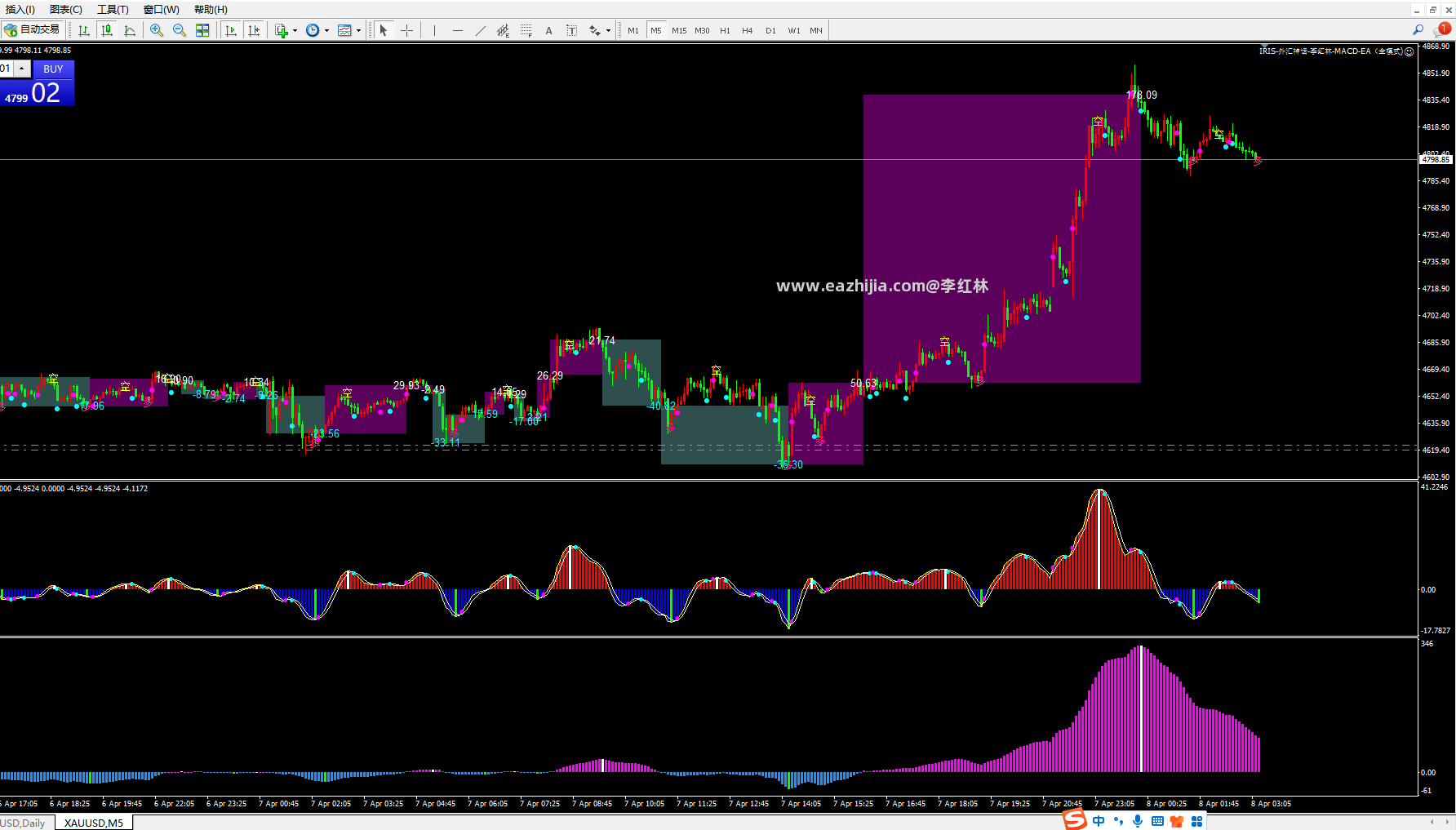Viewport: 1456px width, 830px height.
Task: Open the IME skin shirt icon
Action: [1177, 821]
